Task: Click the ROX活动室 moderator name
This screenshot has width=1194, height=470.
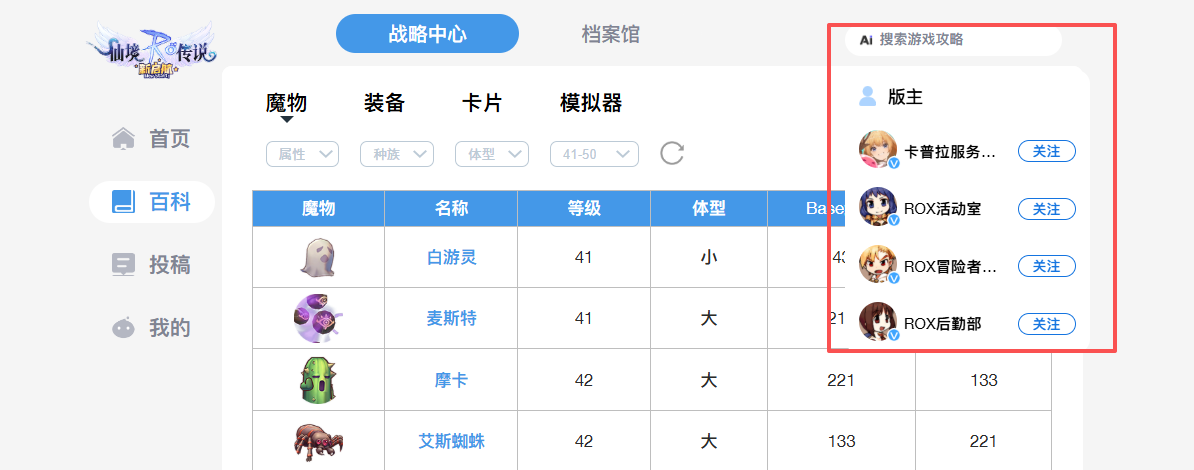Action: (942, 209)
